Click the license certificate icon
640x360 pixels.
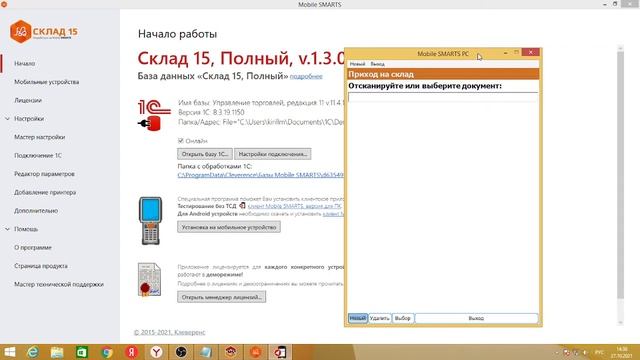coord(149,279)
